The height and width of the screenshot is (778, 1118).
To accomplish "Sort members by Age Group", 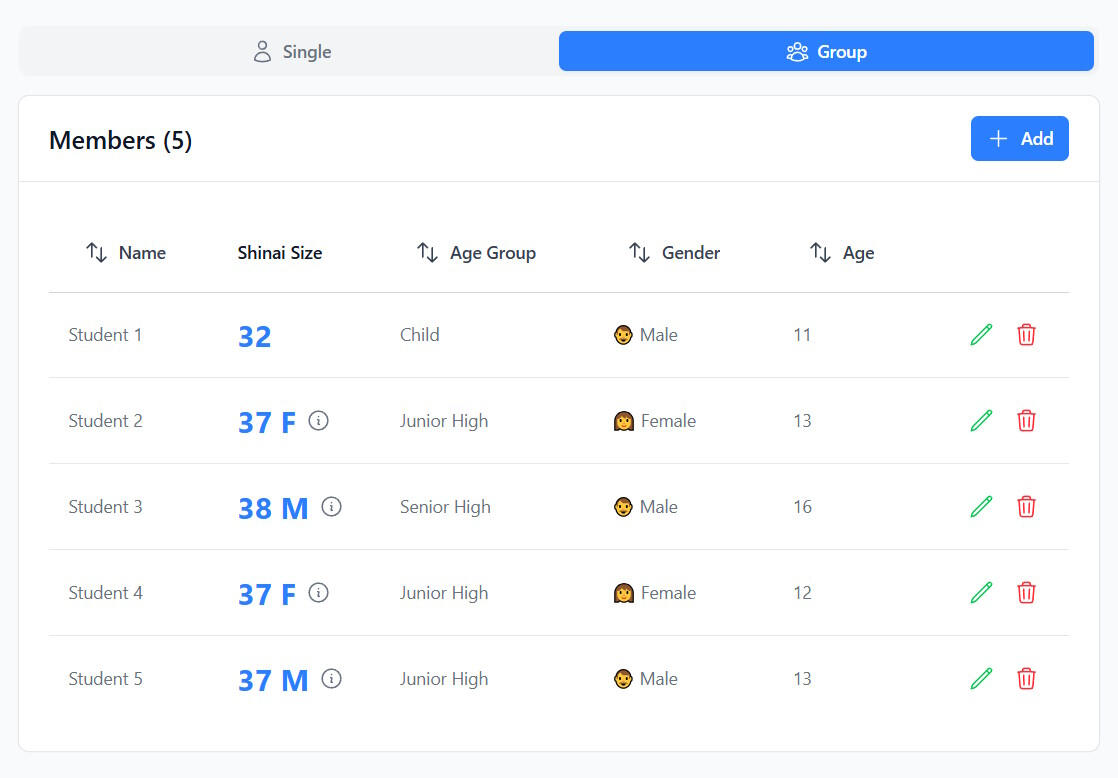I will 476,253.
